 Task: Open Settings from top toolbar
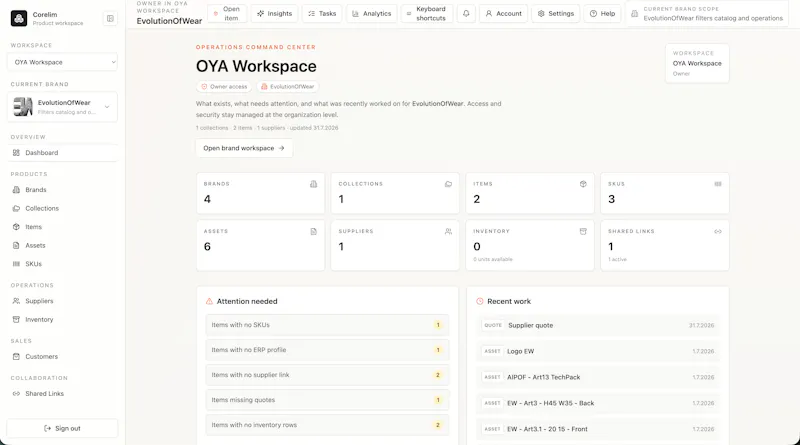click(x=556, y=14)
